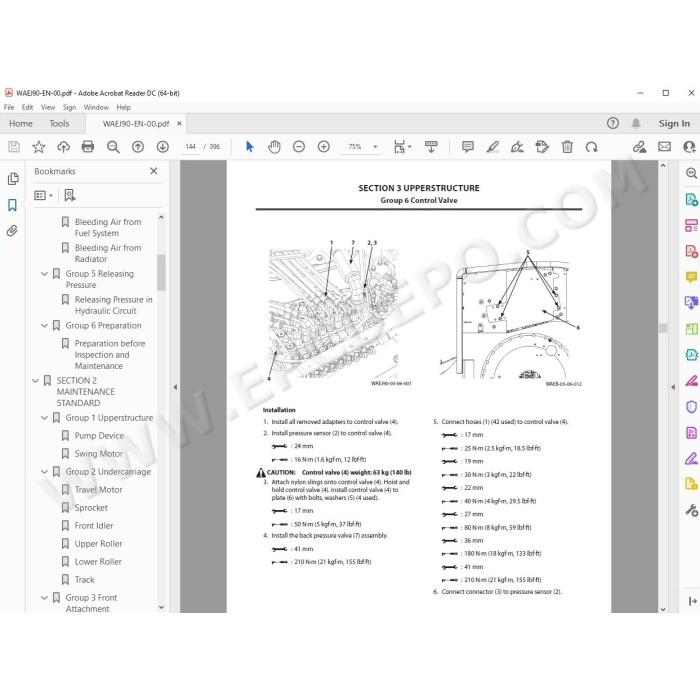Open More Tools wrench icon
The width and height of the screenshot is (700, 700).
click(x=691, y=510)
